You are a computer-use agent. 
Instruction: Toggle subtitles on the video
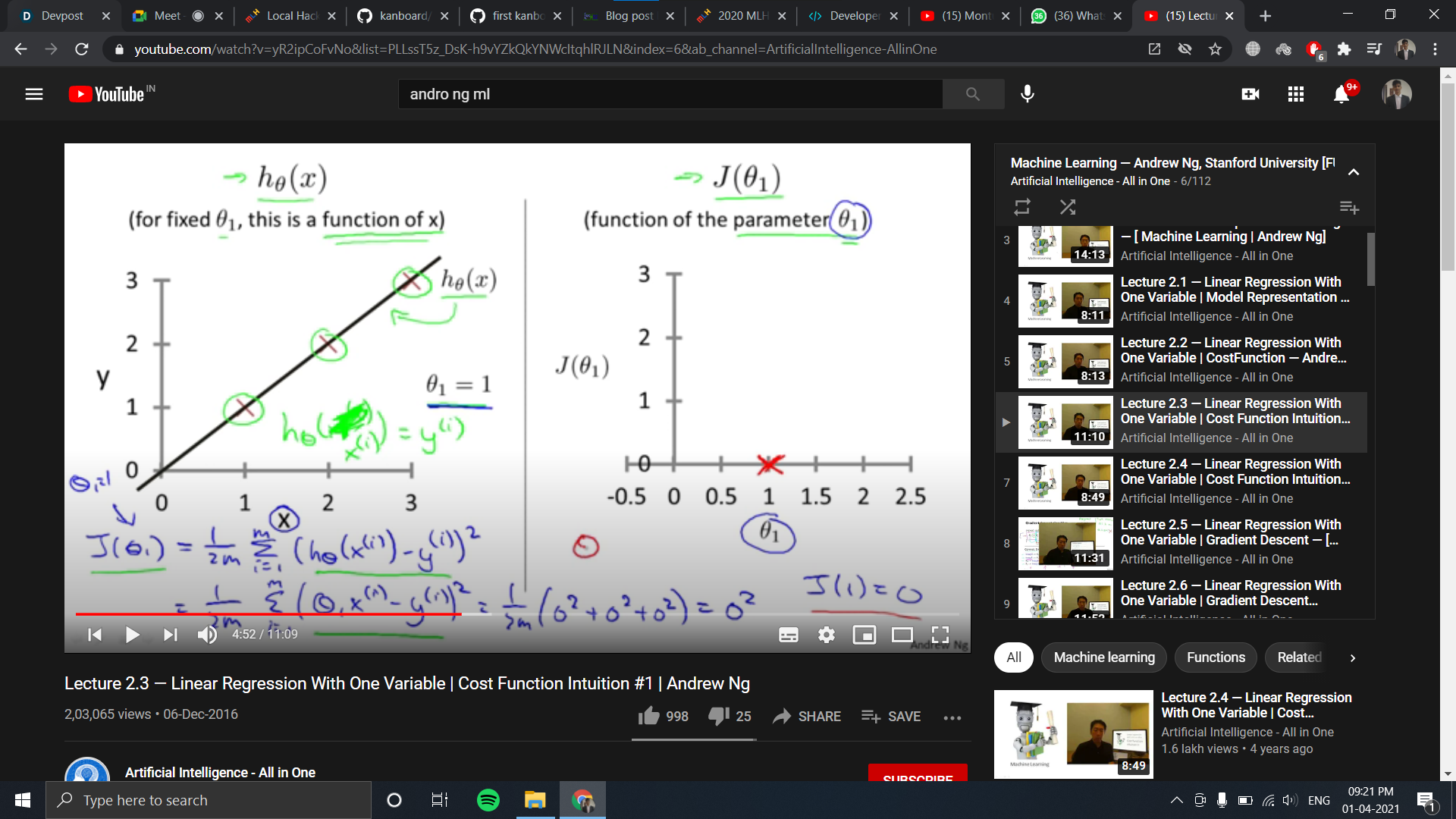coord(789,635)
